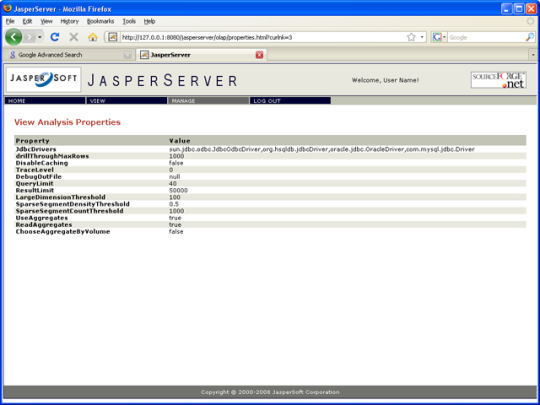Open the Tools menu
Viewport: 540px width, 405px height.
point(129,21)
